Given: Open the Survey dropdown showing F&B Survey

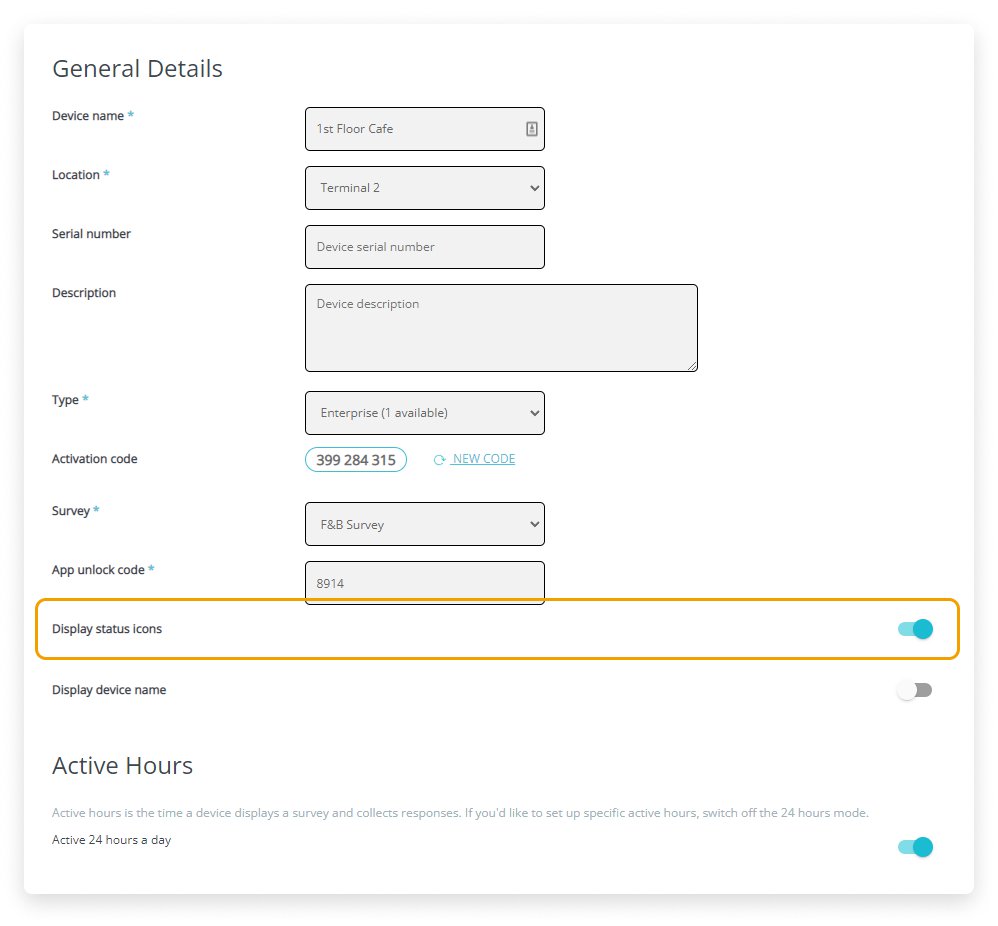Looking at the screenshot, I should point(424,524).
